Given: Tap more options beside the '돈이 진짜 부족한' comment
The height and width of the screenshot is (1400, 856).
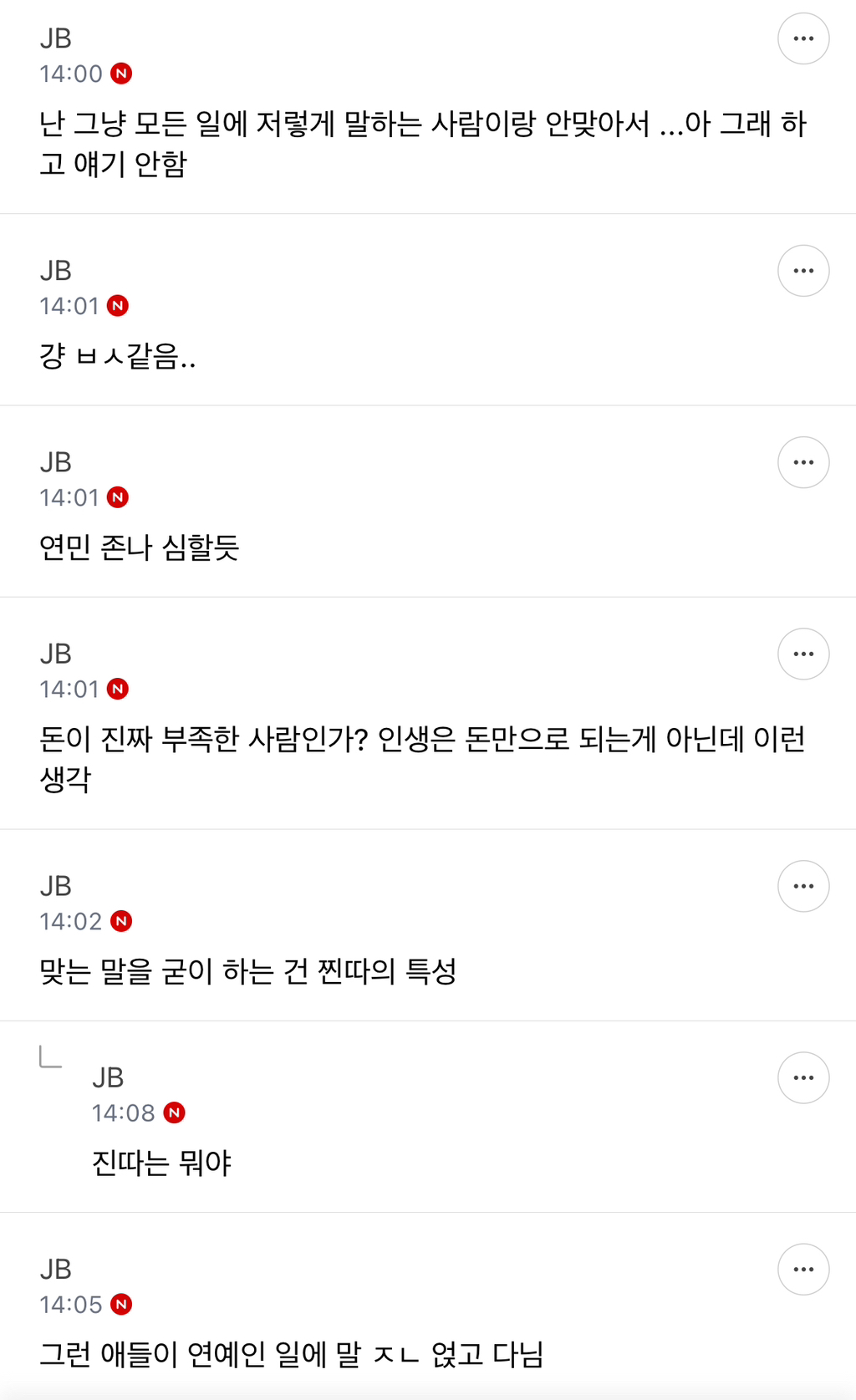Looking at the screenshot, I should point(802,654).
